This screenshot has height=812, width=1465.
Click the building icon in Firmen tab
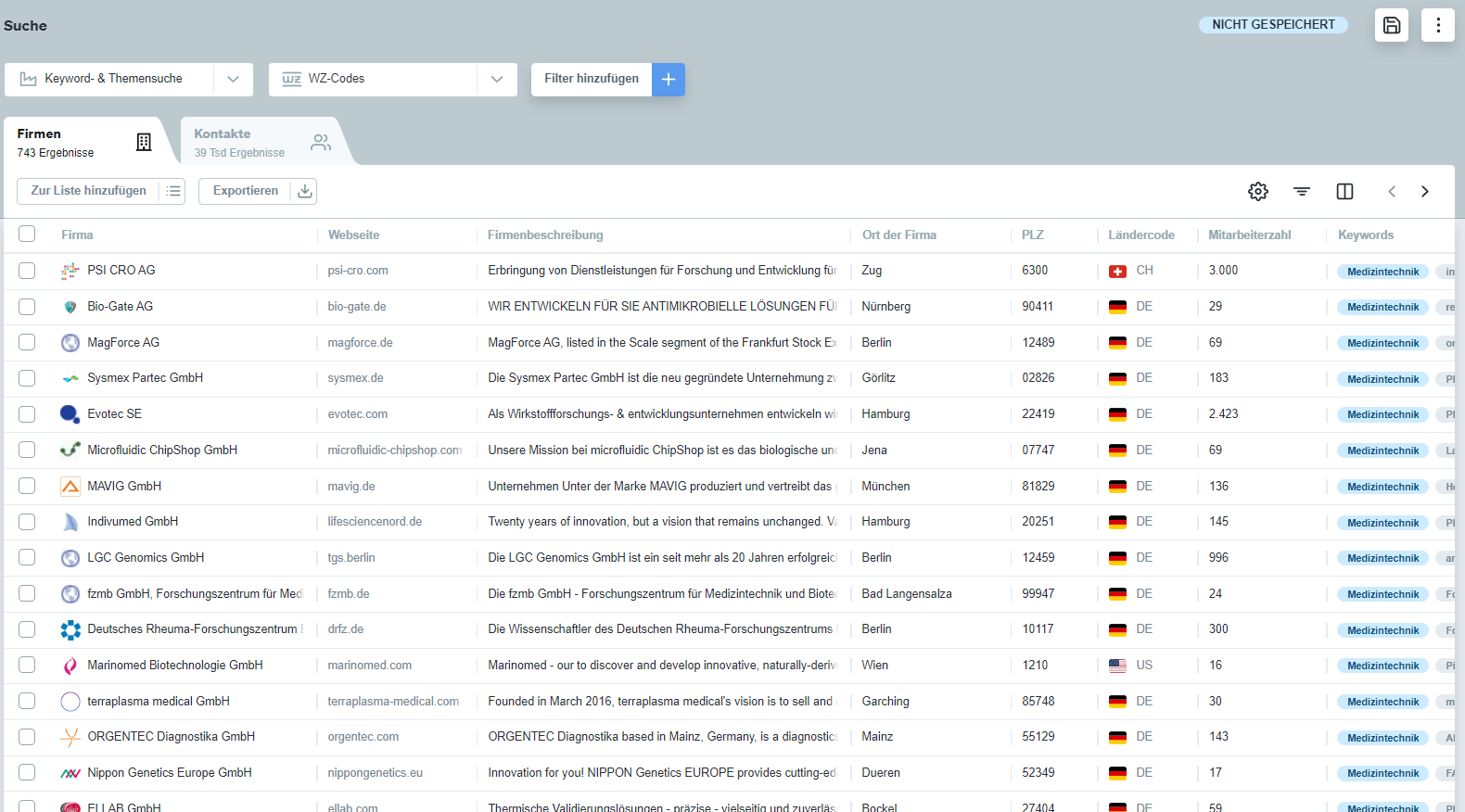pos(144,142)
